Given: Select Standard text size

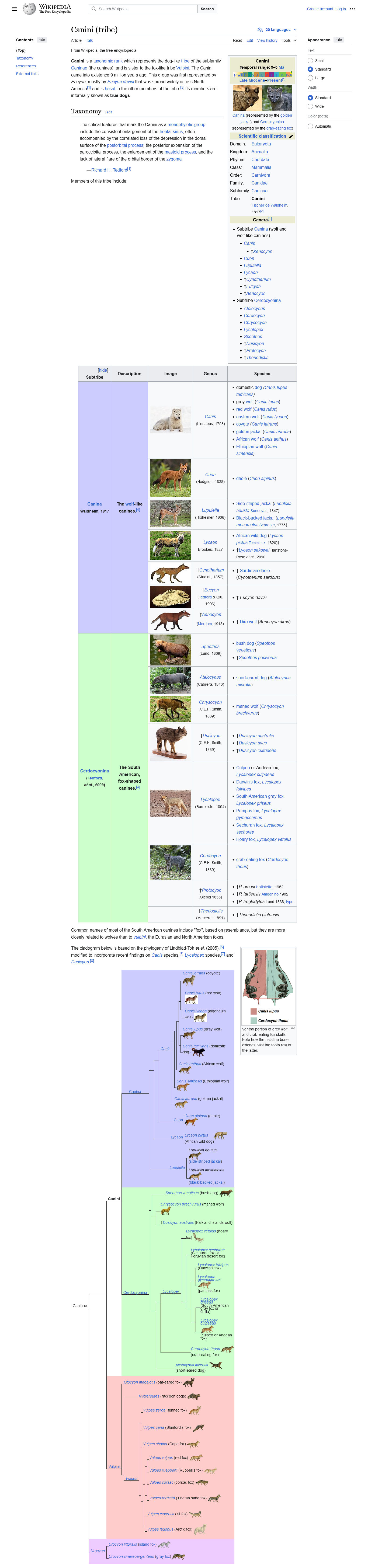Looking at the screenshot, I should point(310,69).
